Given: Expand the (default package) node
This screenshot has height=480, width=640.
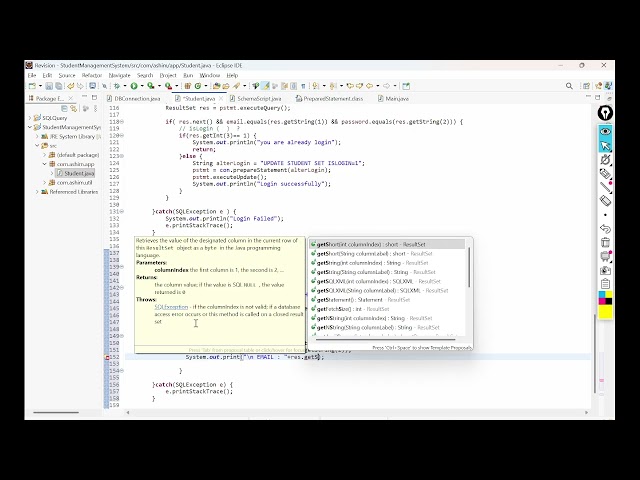Looking at the screenshot, I should click(x=44, y=155).
